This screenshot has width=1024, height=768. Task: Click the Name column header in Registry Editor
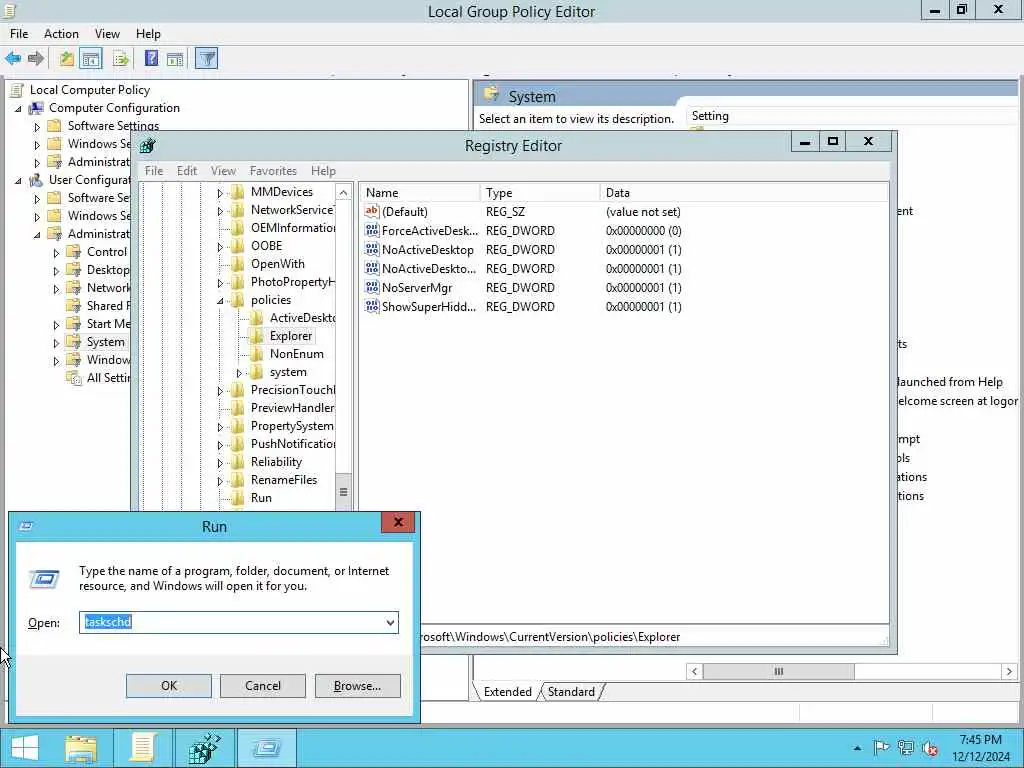click(x=420, y=193)
